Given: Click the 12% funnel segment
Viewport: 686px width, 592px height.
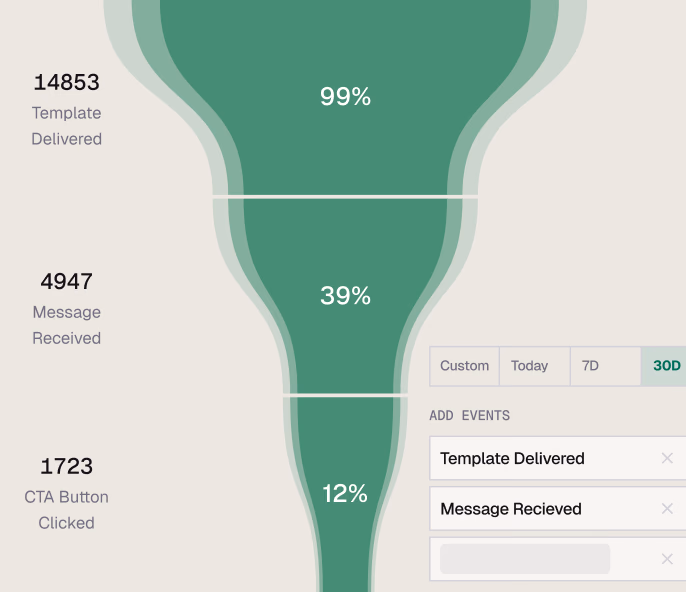Looking at the screenshot, I should (x=345, y=493).
